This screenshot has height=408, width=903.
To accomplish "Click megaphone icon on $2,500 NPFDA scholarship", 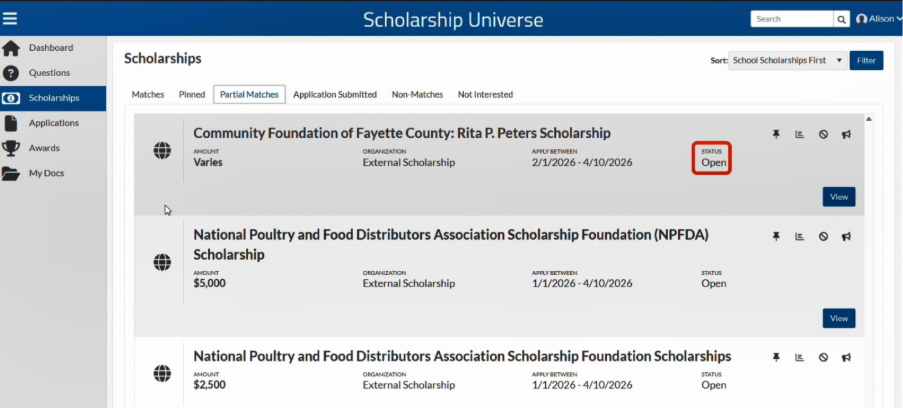I will click(847, 357).
